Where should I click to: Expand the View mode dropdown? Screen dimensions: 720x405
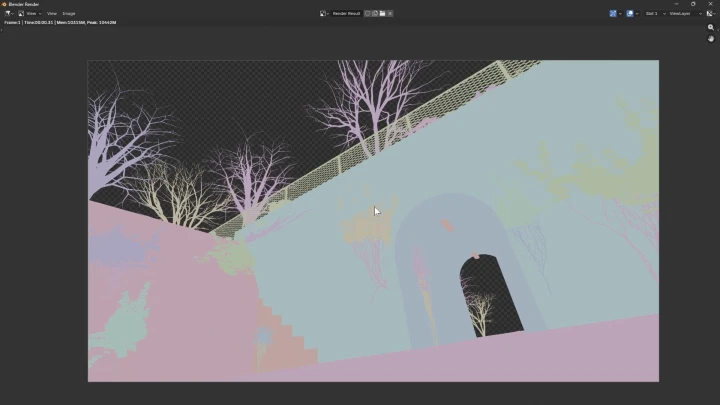click(34, 14)
